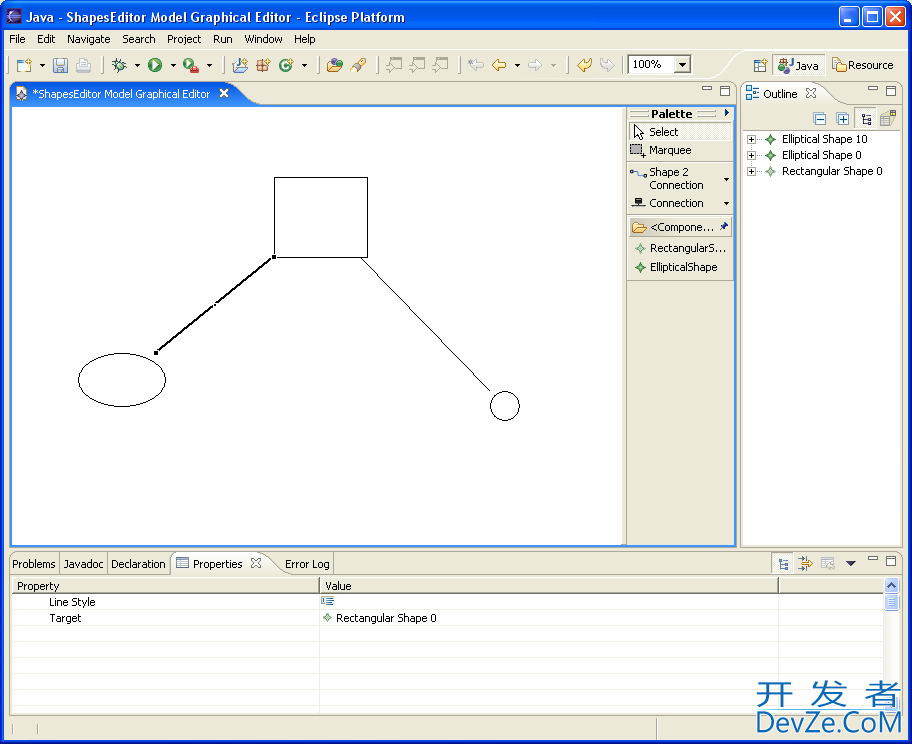Pin the Components palette drawer open
The image size is (912, 744).
tap(724, 227)
